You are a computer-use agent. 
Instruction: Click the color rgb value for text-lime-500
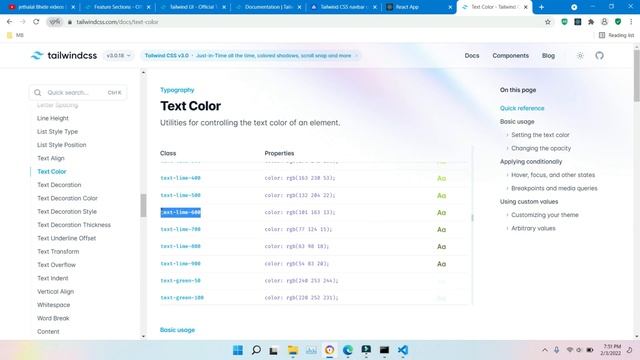click(300, 195)
